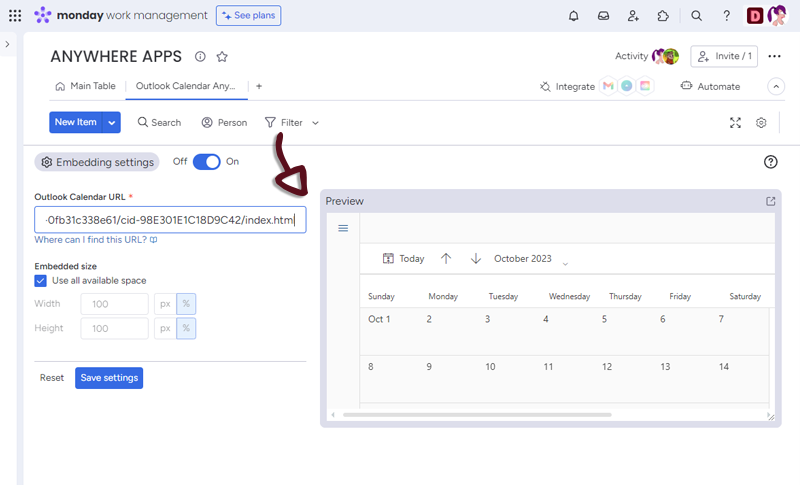Click the help question mark beside embedding settings
Viewport: 800px width, 485px height.
[x=770, y=162]
